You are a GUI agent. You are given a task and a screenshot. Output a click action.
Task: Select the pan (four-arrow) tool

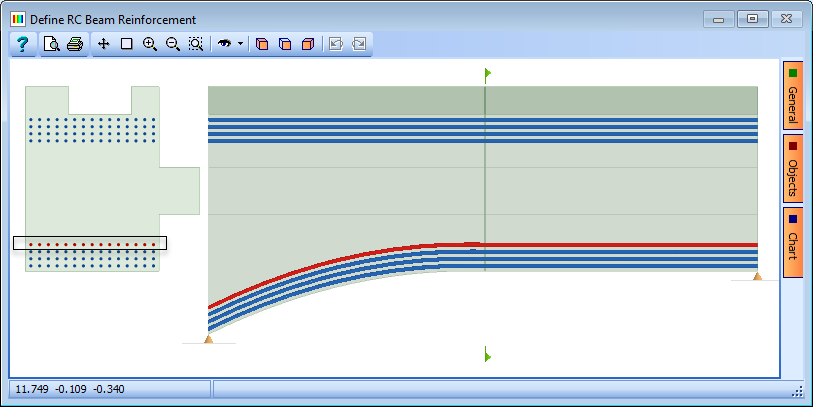[x=104, y=44]
